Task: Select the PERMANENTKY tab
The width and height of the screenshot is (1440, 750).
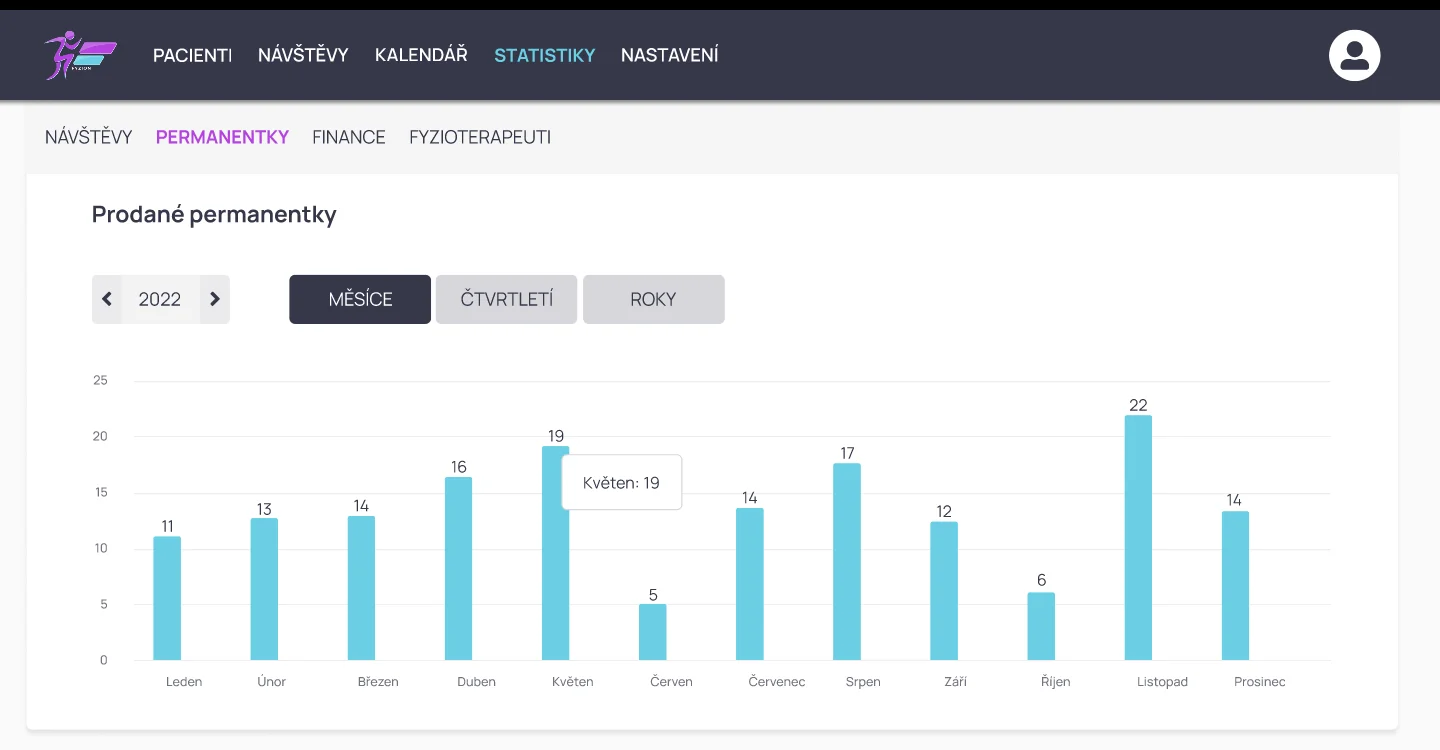Action: point(222,137)
